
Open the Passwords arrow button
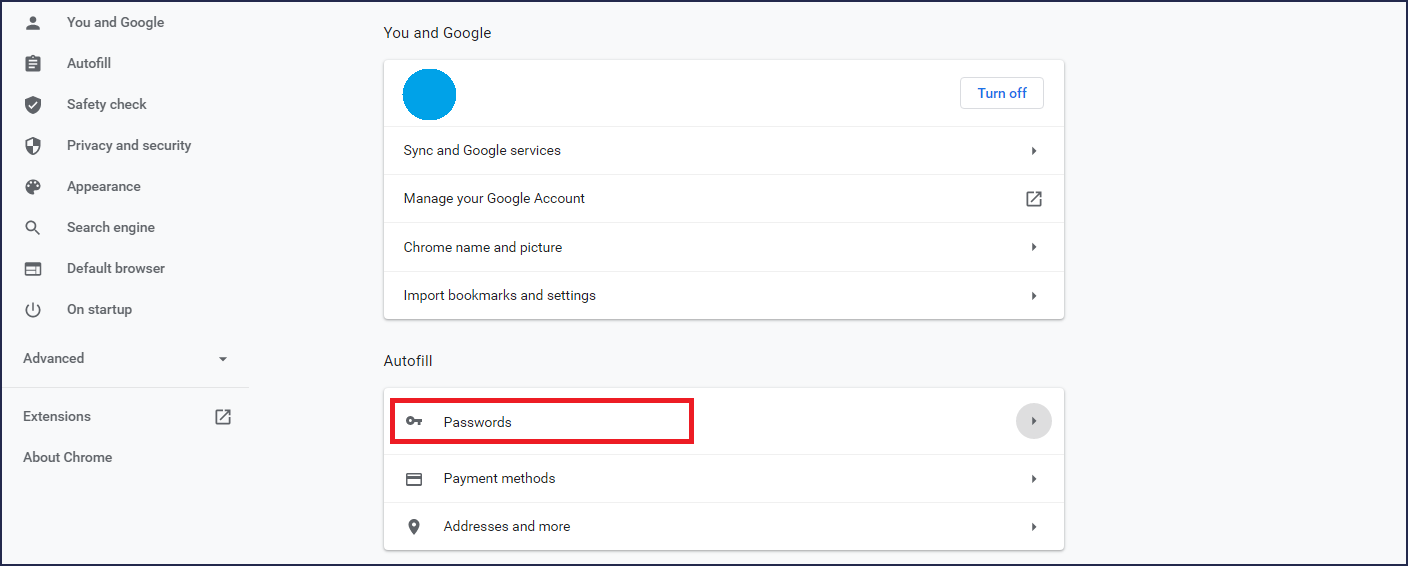point(1034,421)
